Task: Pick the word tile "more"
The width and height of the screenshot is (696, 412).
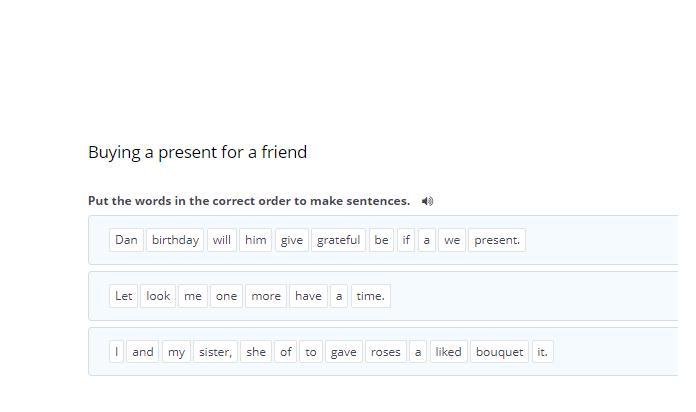Action: (x=266, y=296)
